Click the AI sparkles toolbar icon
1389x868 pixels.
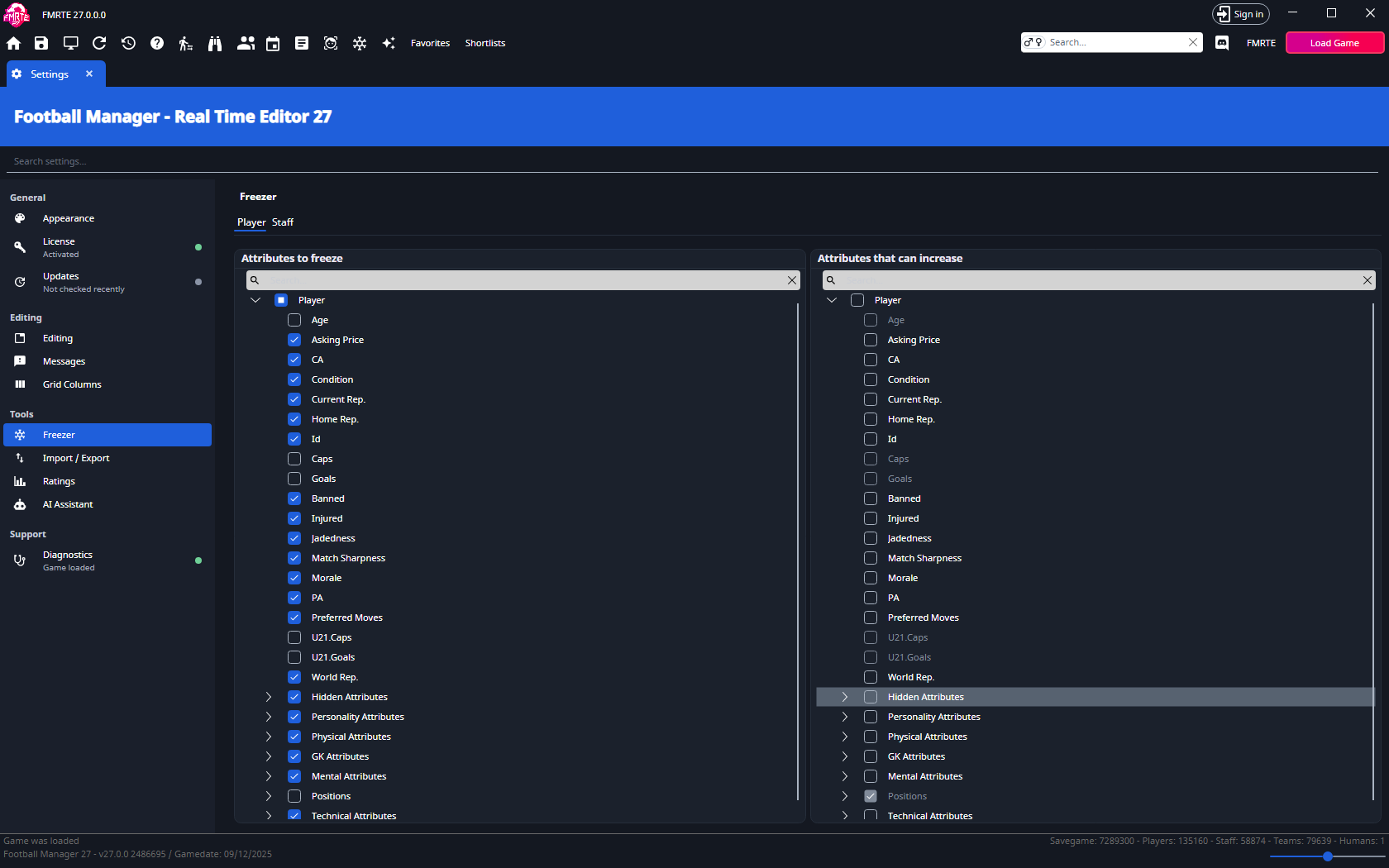tap(389, 43)
